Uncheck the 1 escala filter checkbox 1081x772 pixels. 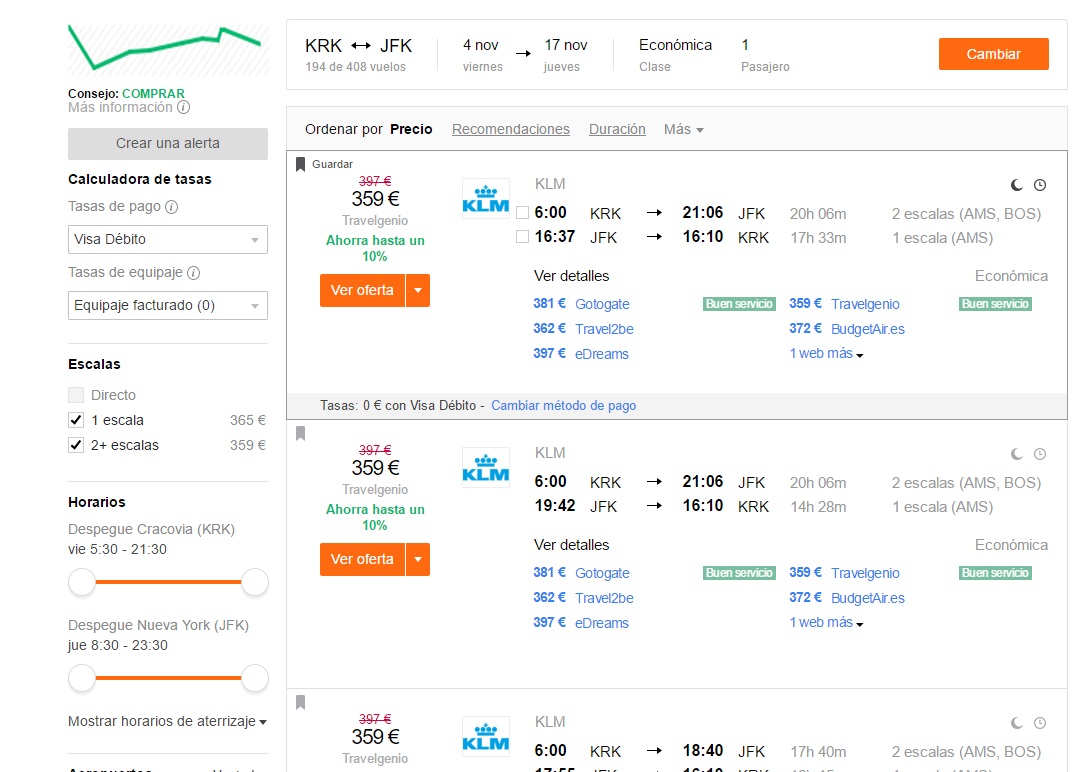point(76,420)
